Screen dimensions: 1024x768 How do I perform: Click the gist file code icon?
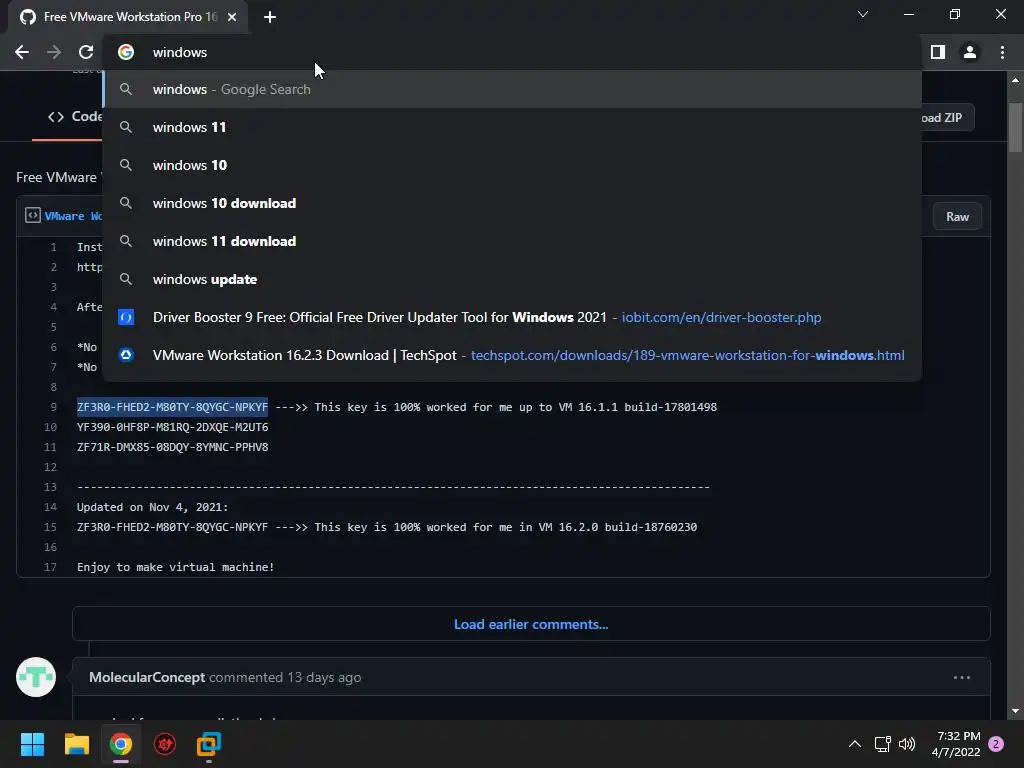click(x=33, y=215)
